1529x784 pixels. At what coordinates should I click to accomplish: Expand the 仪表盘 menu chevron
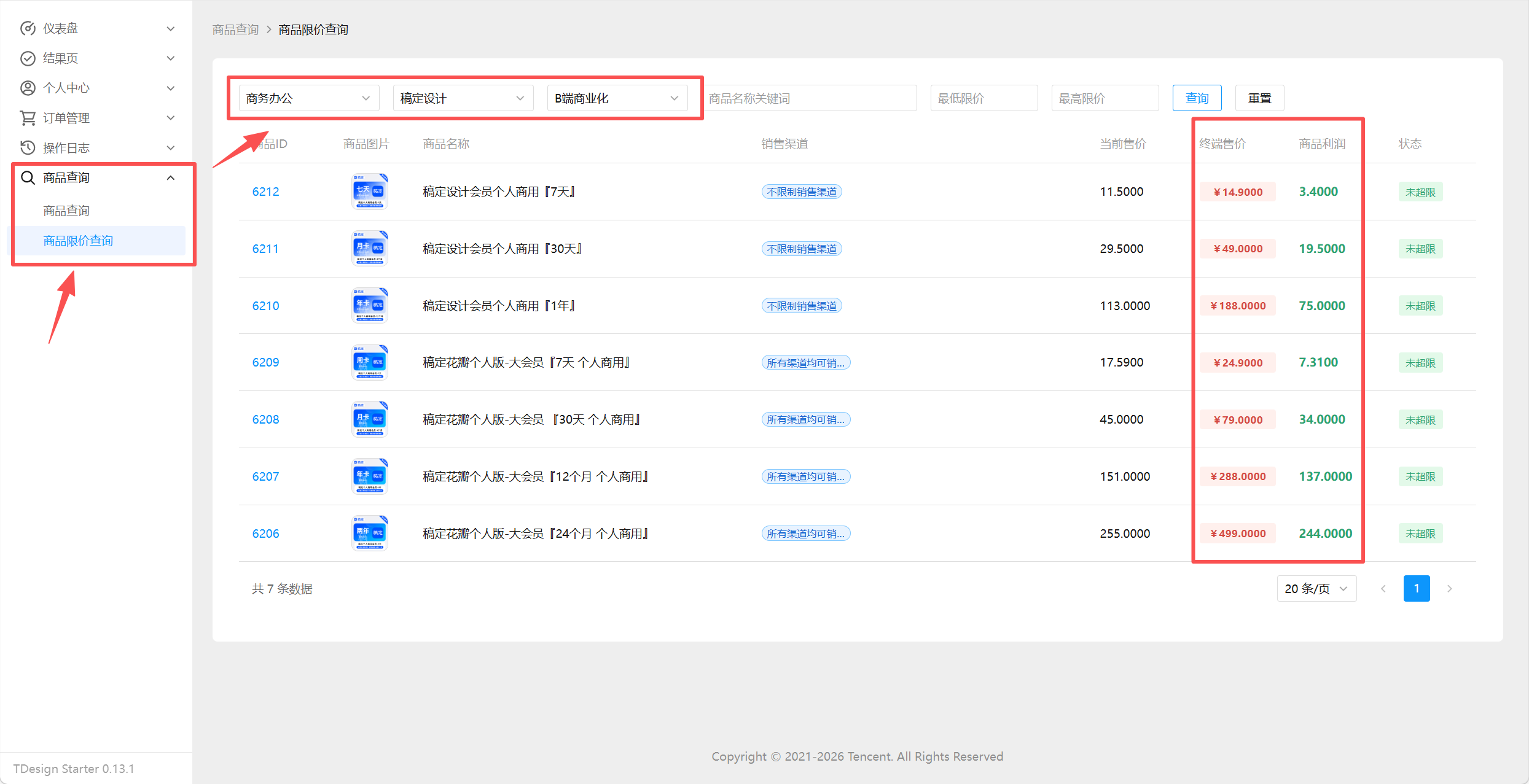171,29
